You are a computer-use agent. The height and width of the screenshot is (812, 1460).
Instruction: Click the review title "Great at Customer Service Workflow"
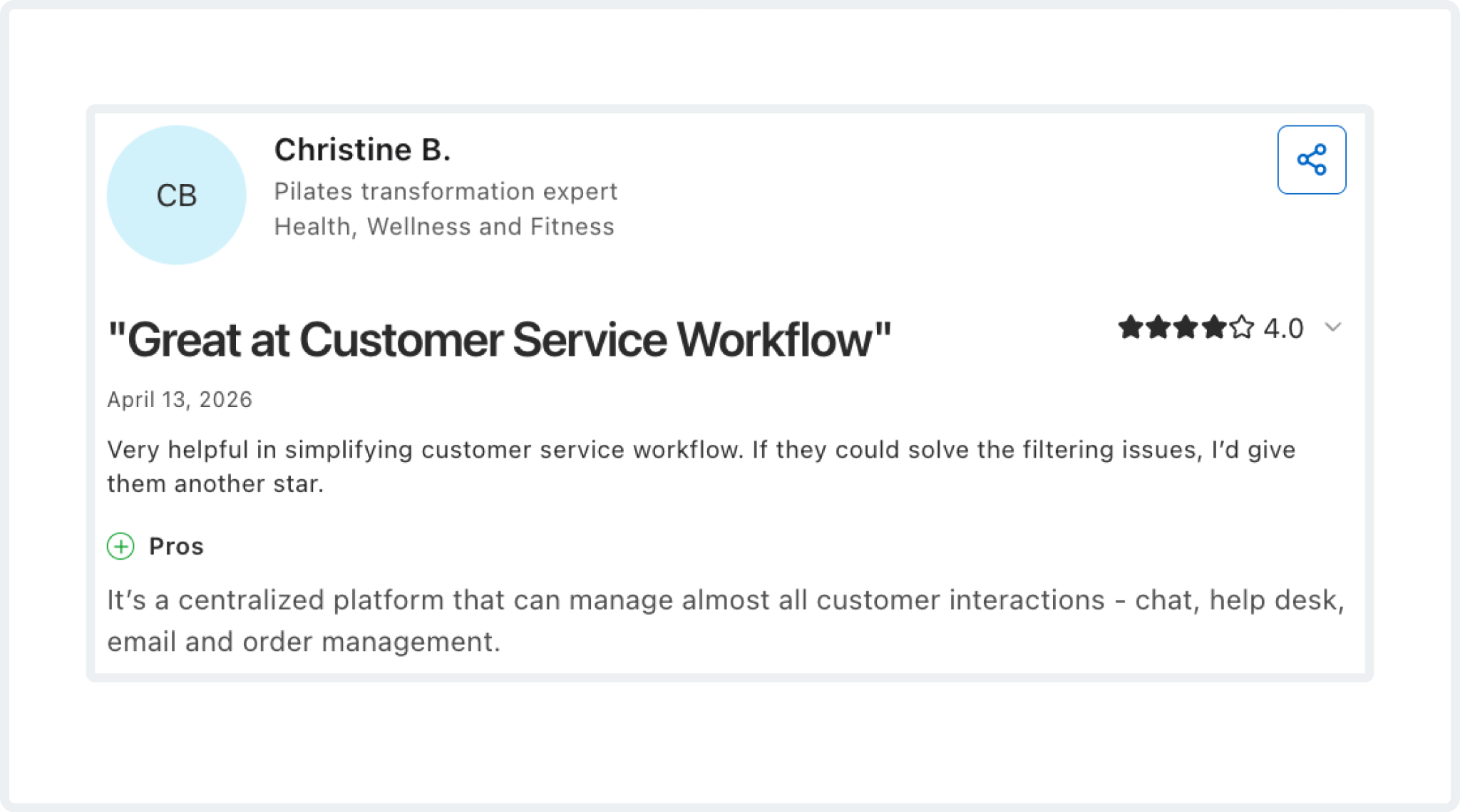[499, 339]
